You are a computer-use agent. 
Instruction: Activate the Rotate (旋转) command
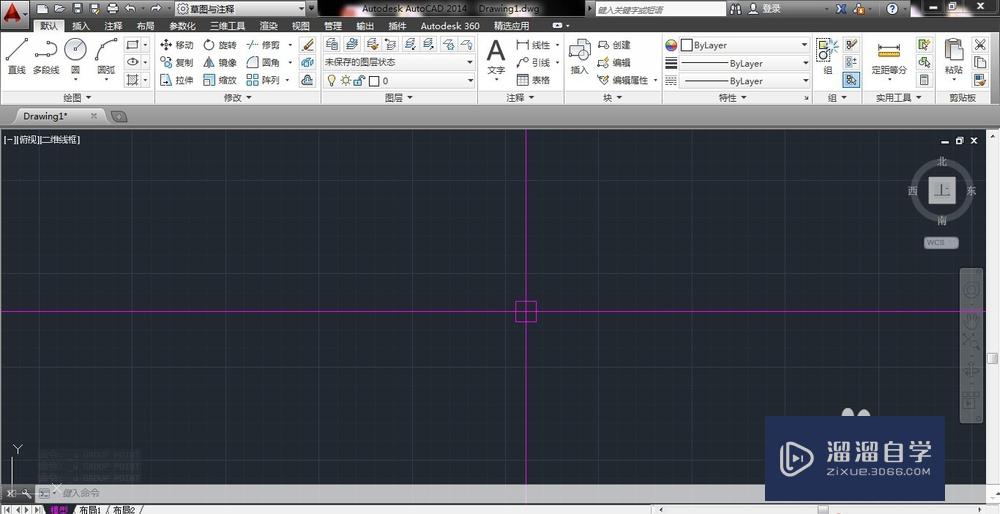coord(220,45)
